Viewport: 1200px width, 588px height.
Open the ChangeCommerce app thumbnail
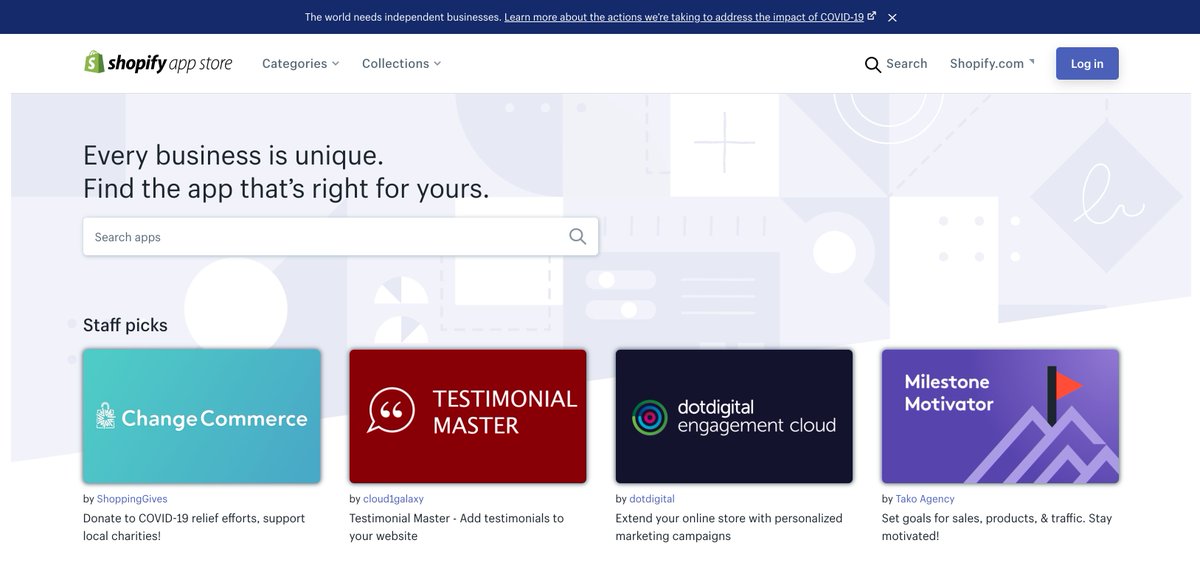pos(202,416)
